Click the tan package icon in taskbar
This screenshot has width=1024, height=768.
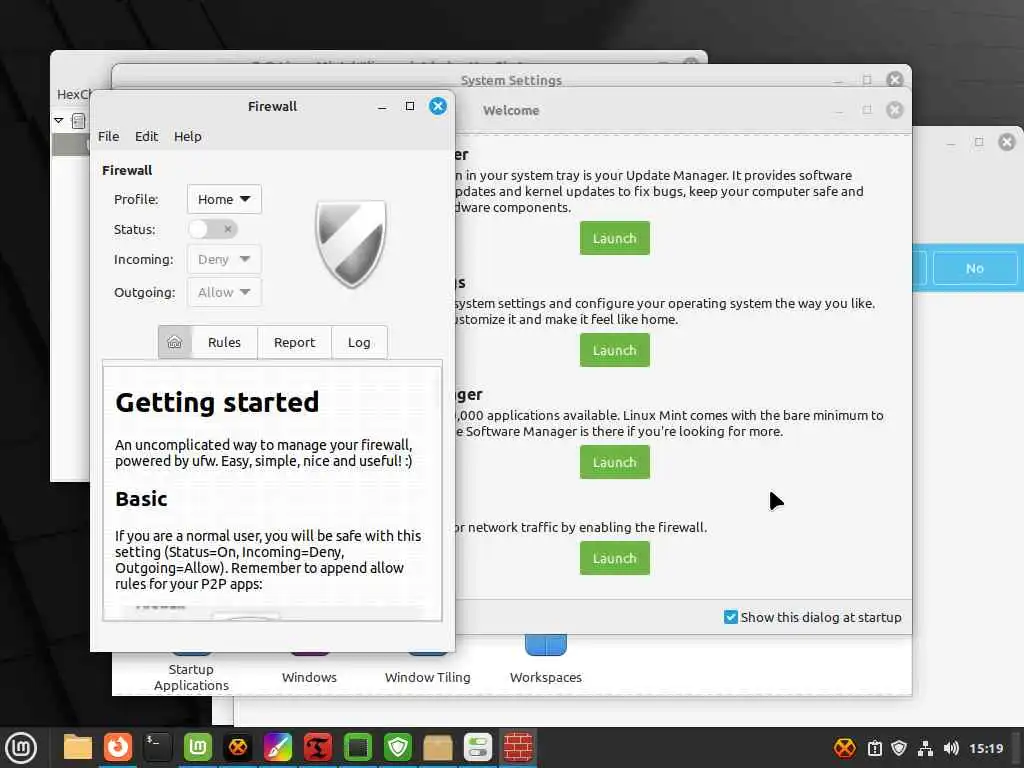click(x=438, y=748)
